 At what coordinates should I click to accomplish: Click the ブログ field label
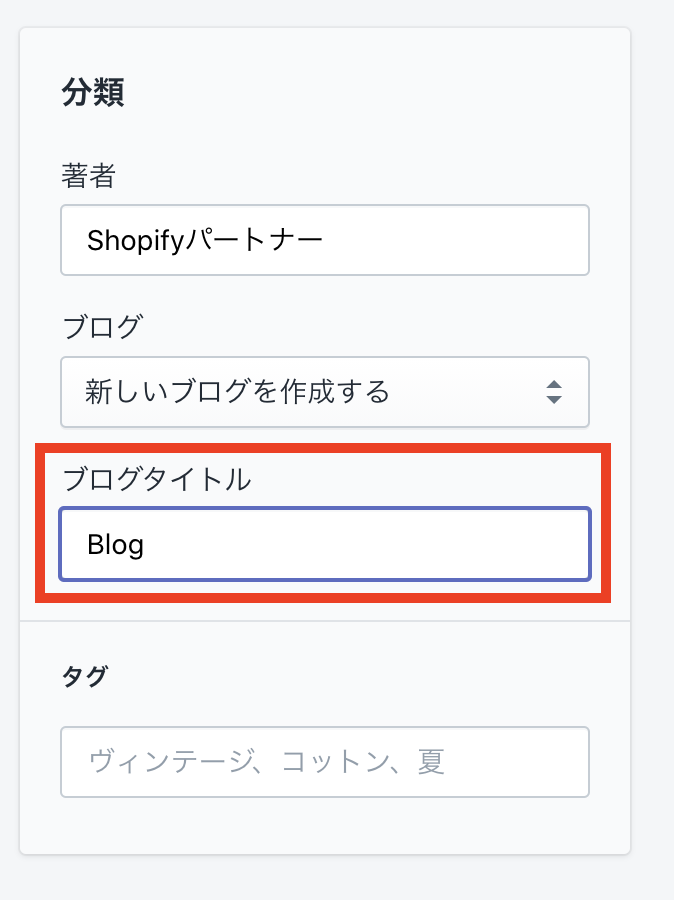coord(102,326)
